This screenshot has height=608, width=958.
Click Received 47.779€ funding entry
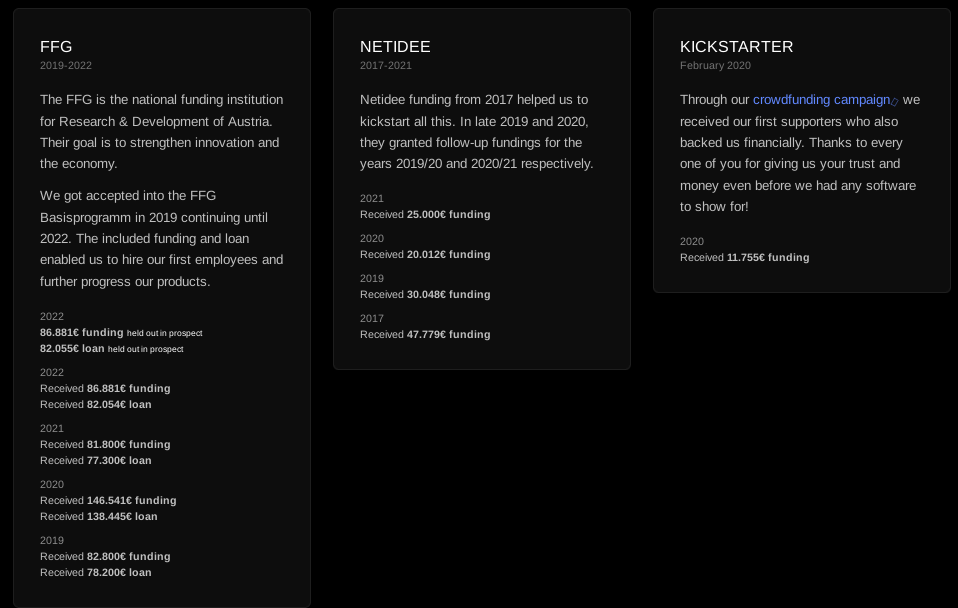pyautogui.click(x=425, y=334)
